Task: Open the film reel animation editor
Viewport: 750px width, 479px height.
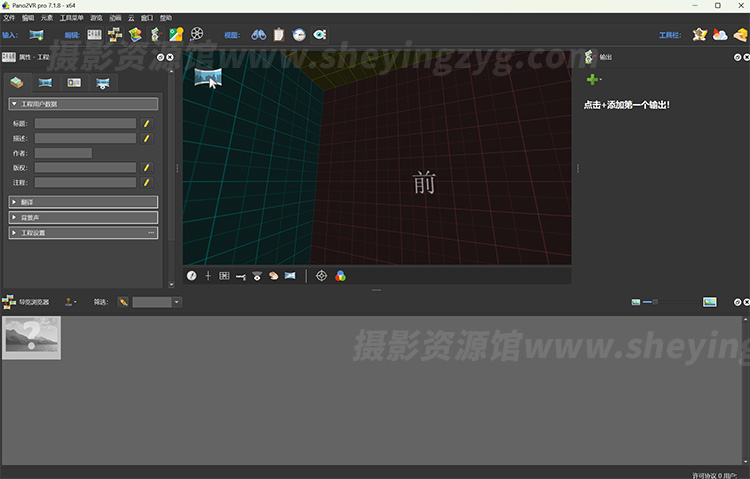Action: pyautogui.click(x=196, y=35)
